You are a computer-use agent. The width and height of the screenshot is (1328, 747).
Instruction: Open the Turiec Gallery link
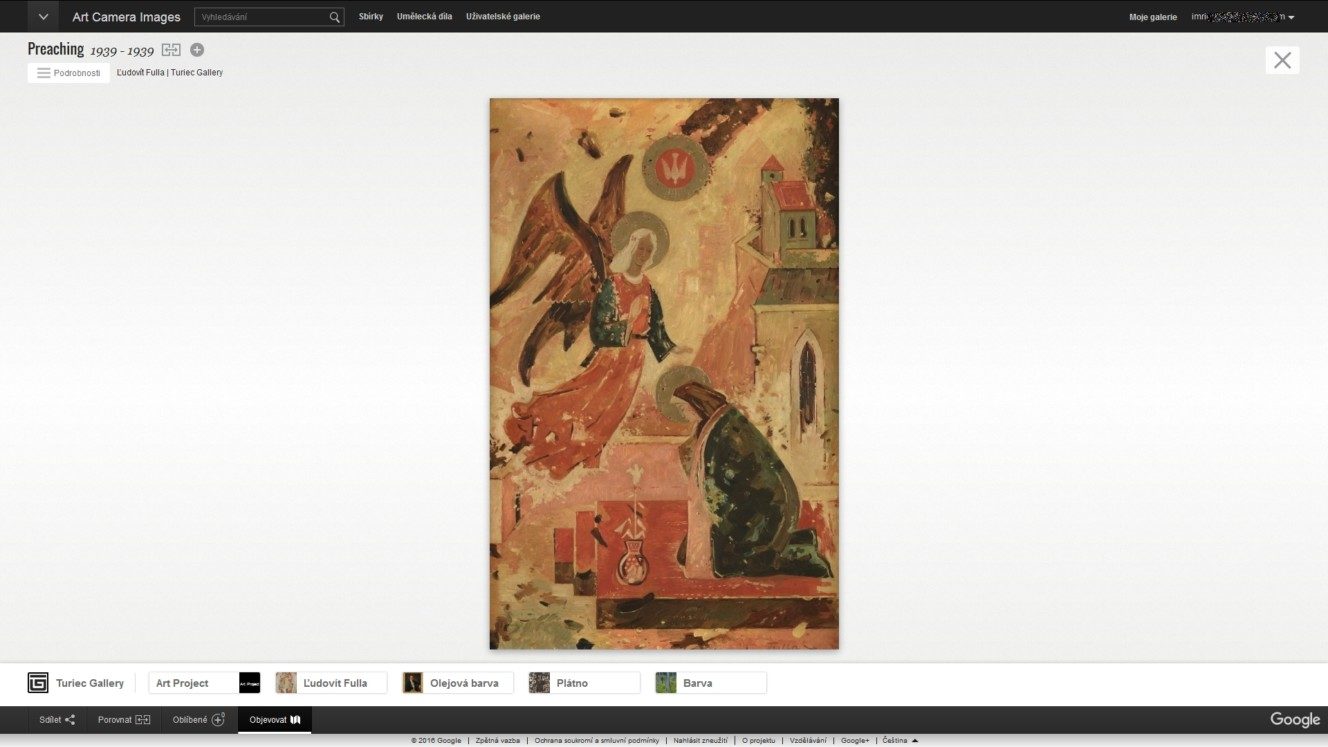pyautogui.click(x=90, y=683)
